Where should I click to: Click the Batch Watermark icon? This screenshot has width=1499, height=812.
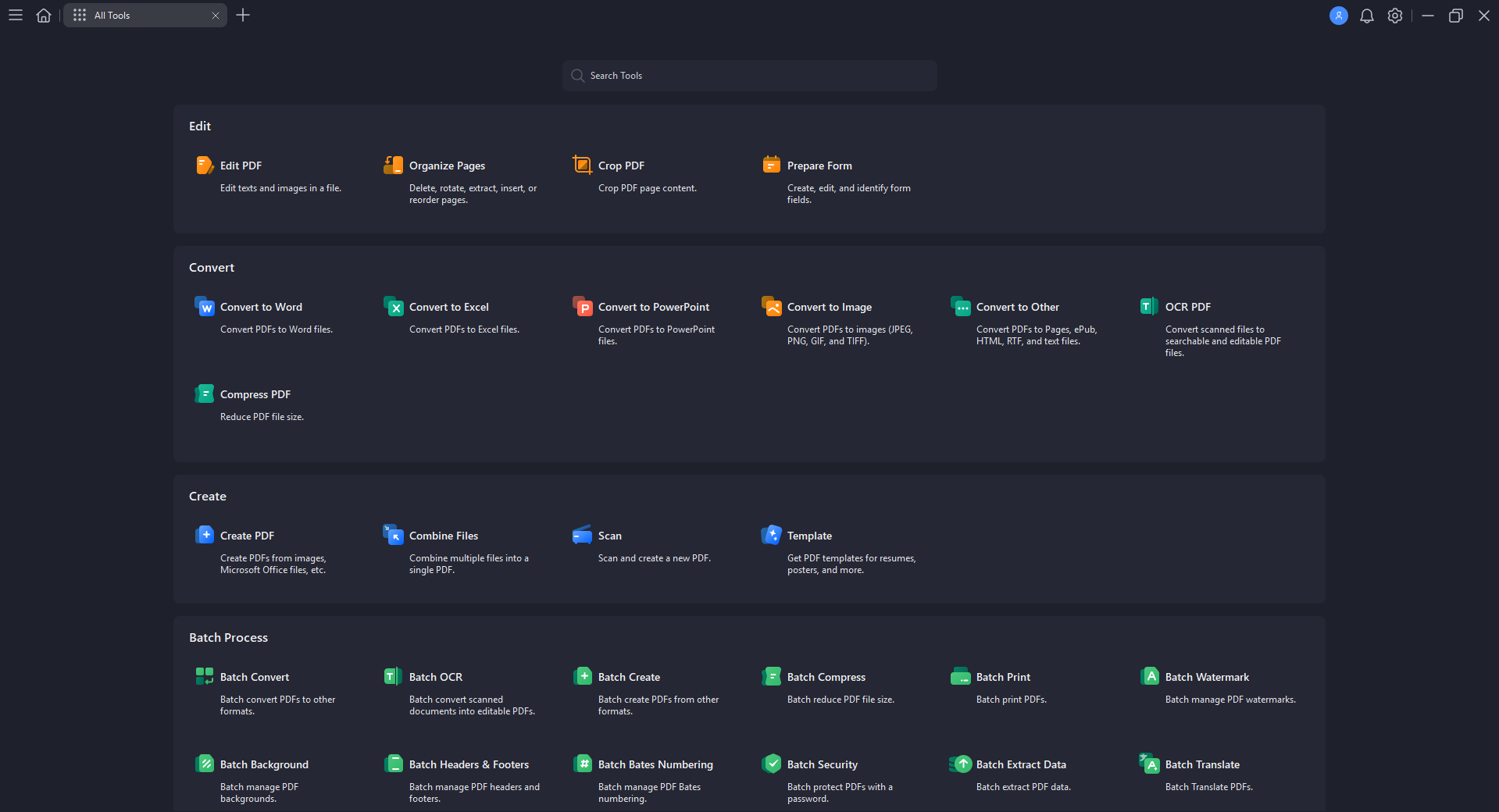(x=1150, y=676)
